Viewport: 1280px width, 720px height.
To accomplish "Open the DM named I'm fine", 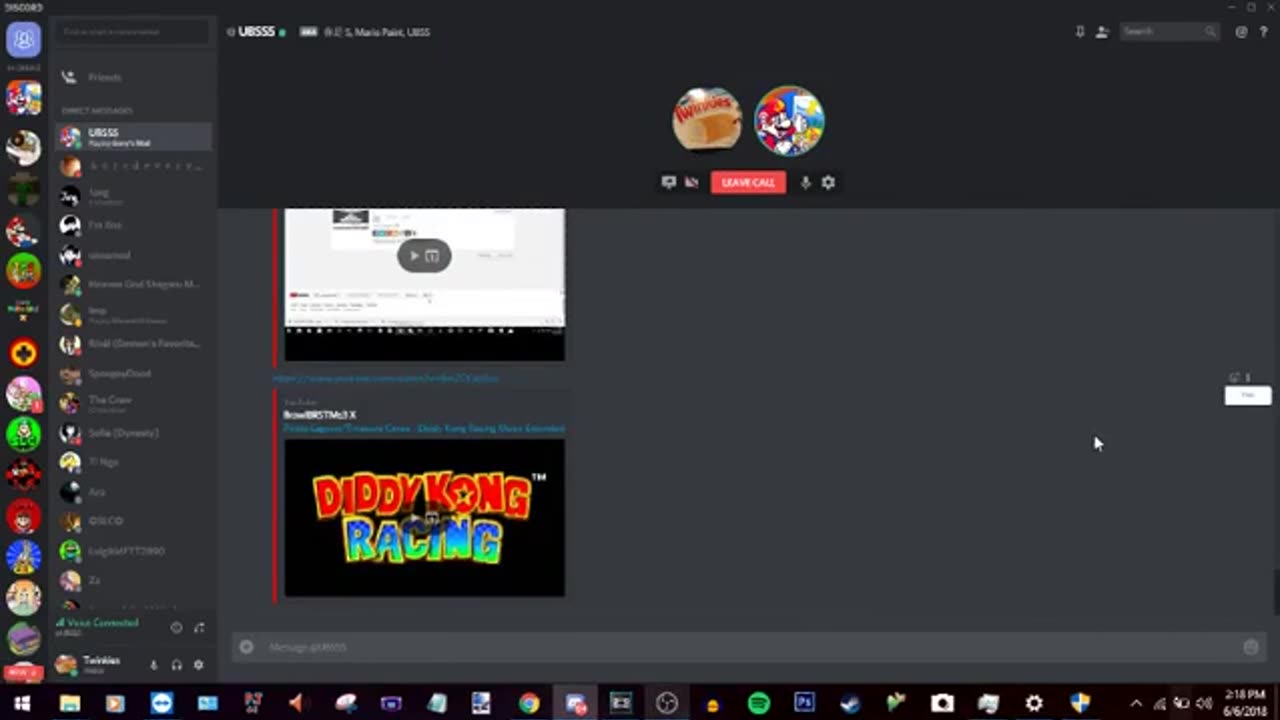I will pos(134,225).
